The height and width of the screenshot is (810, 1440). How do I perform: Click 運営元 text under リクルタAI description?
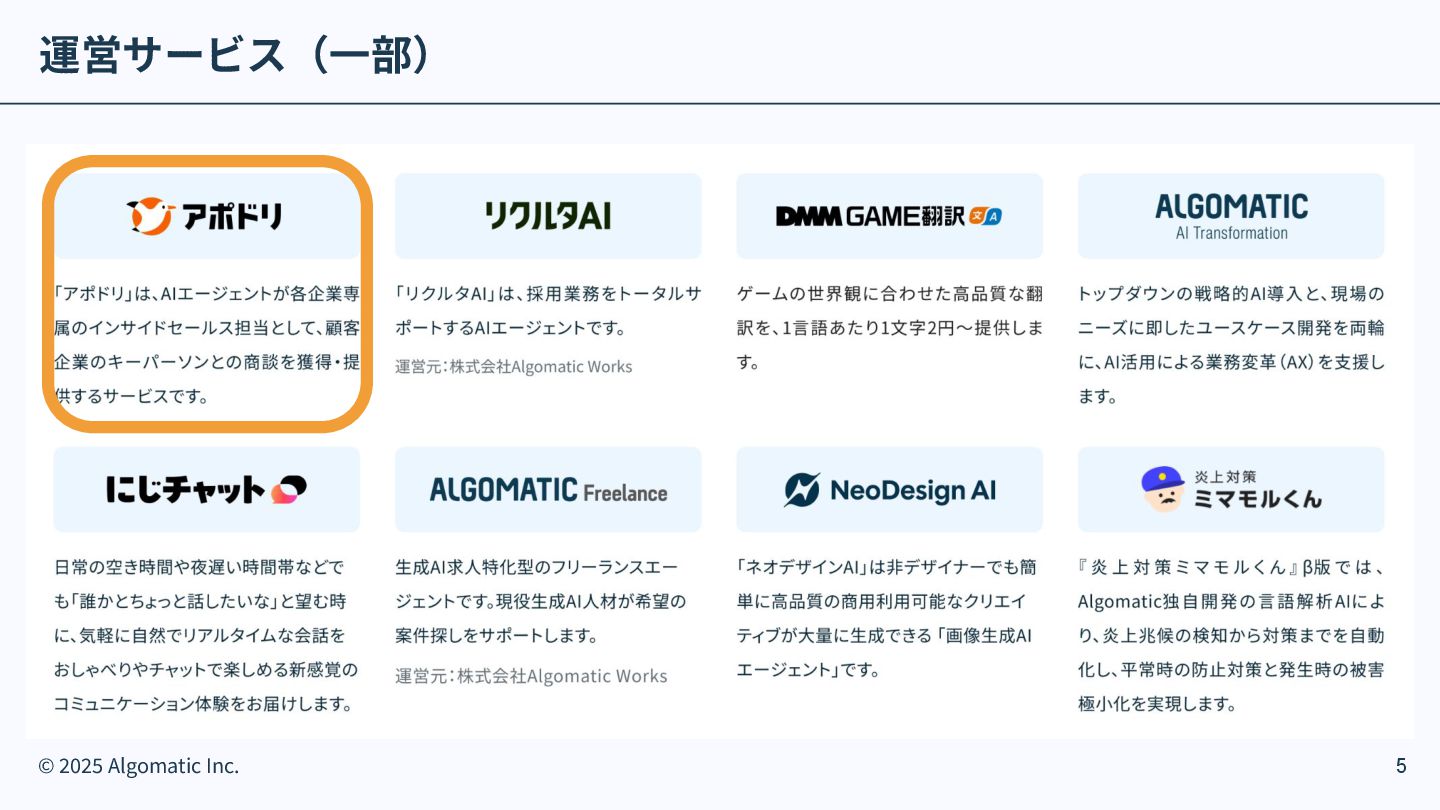coord(514,367)
